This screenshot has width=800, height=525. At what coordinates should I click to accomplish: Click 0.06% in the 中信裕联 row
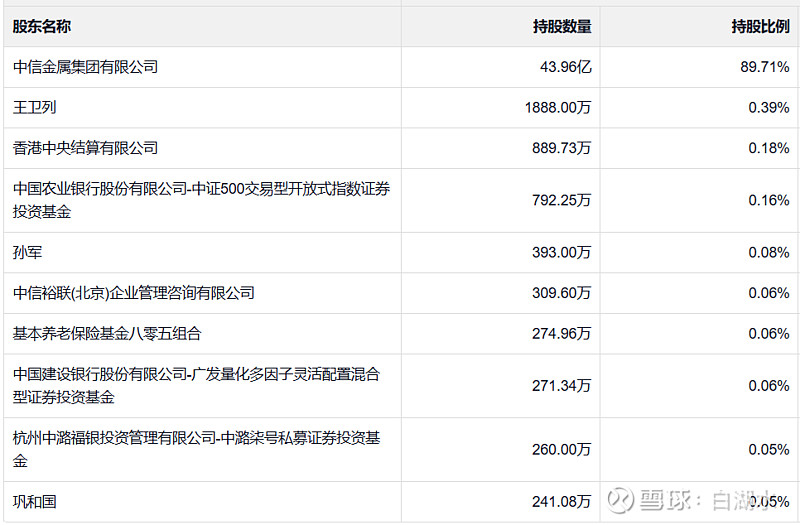click(x=769, y=293)
